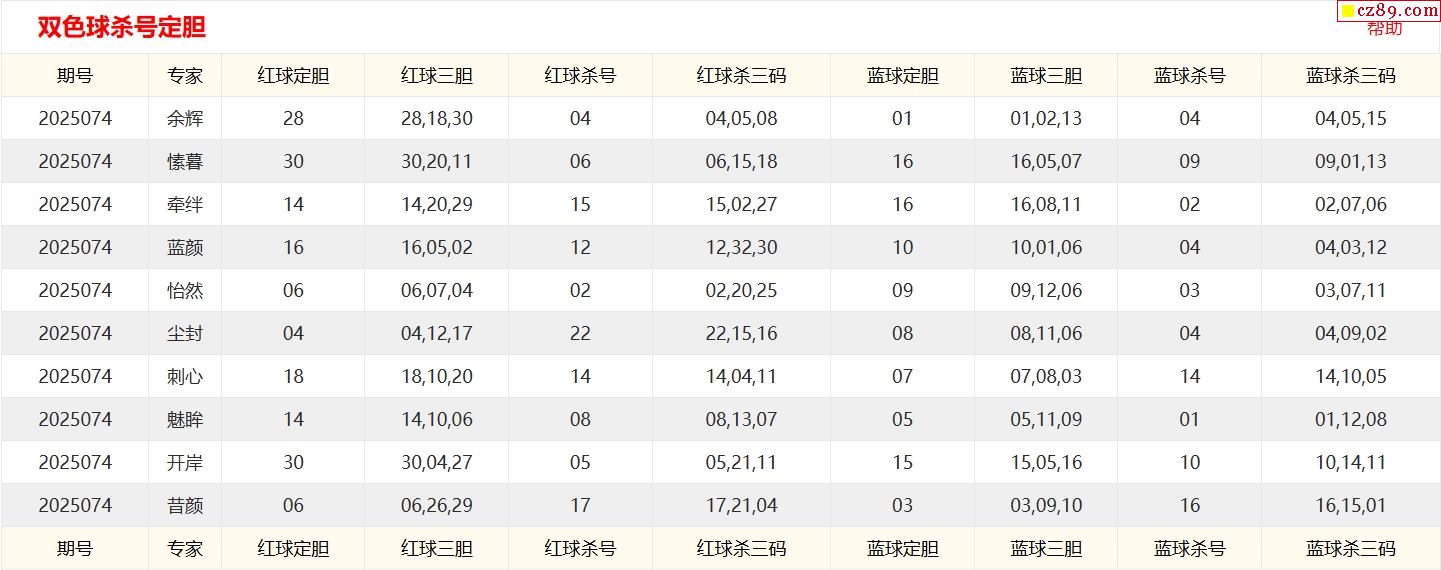Open expert 余辉 in first row

tap(185, 118)
